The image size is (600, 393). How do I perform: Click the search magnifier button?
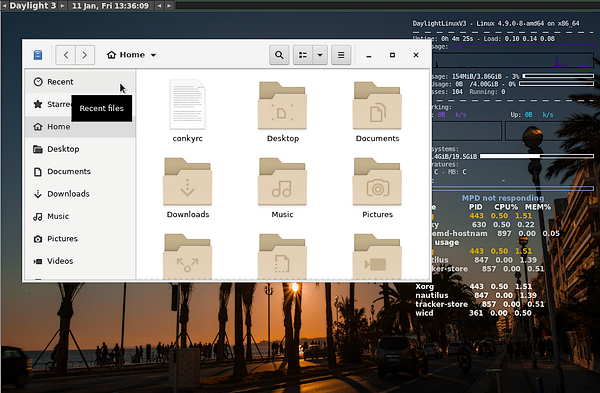pos(279,55)
